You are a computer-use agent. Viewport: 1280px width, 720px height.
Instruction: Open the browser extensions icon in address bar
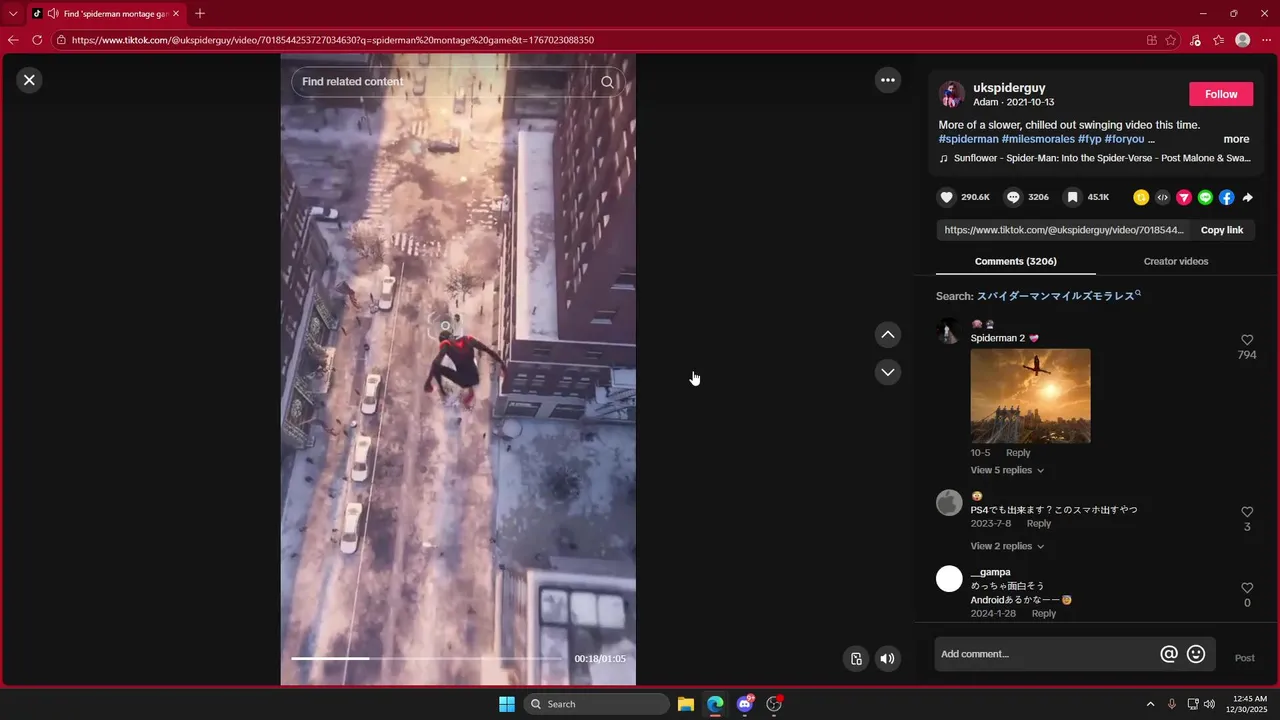pos(1152,40)
